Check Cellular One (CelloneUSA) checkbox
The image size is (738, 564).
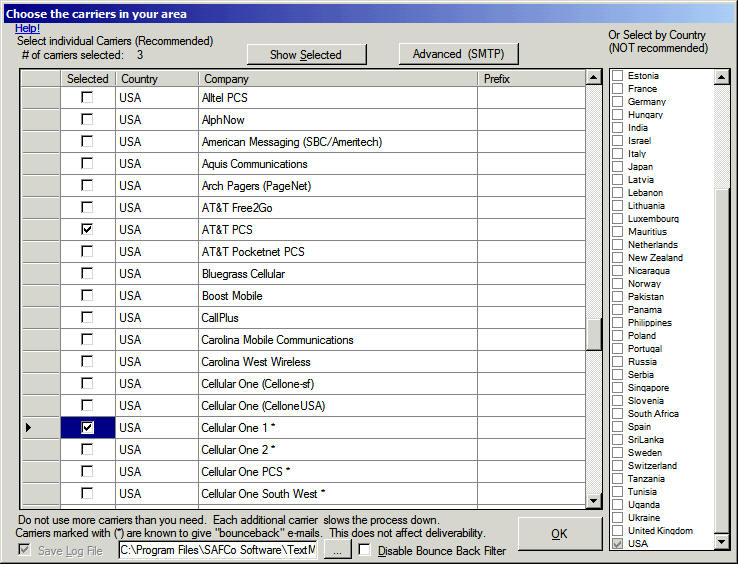click(87, 405)
